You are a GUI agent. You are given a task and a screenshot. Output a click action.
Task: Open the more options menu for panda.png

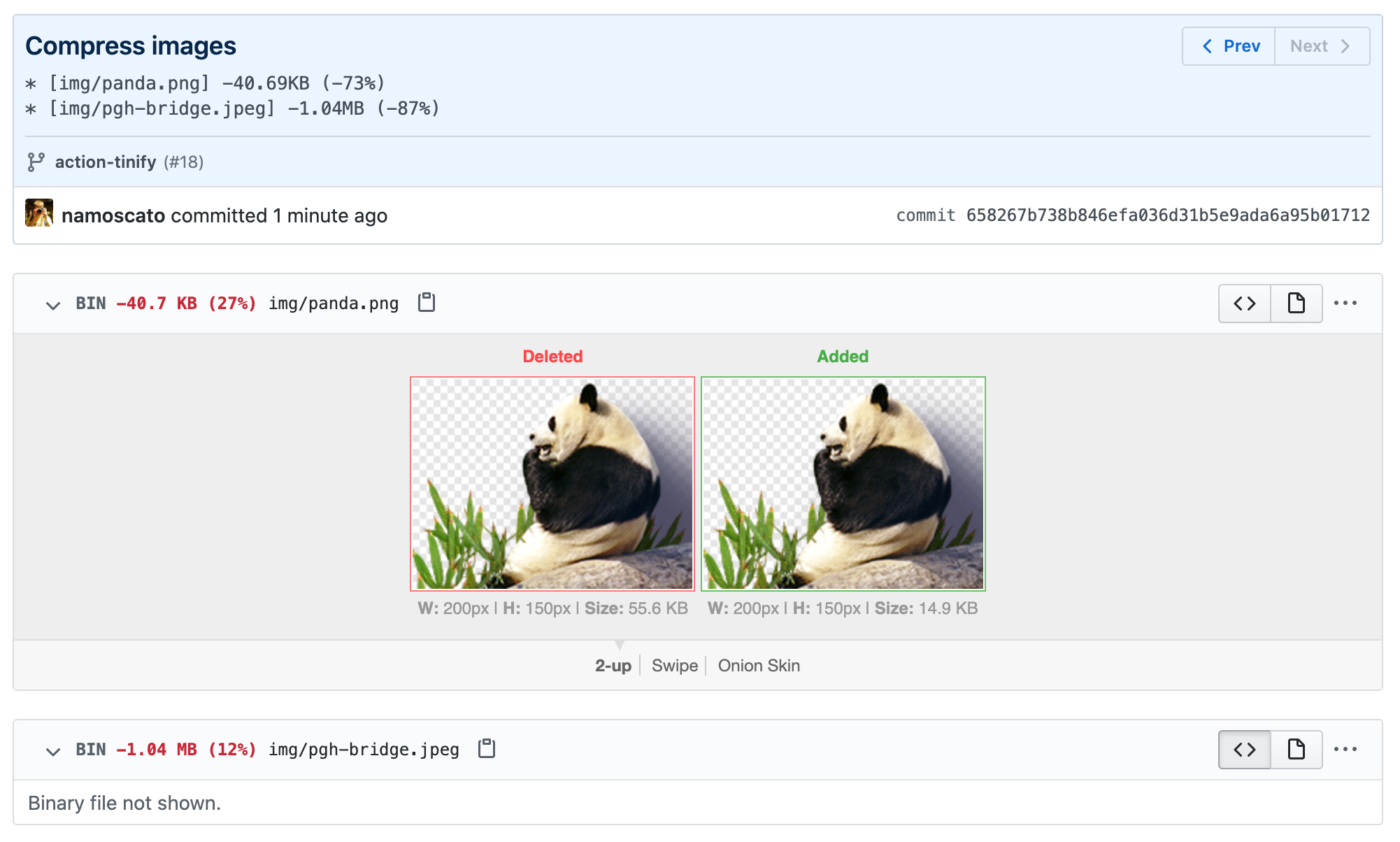tap(1345, 304)
